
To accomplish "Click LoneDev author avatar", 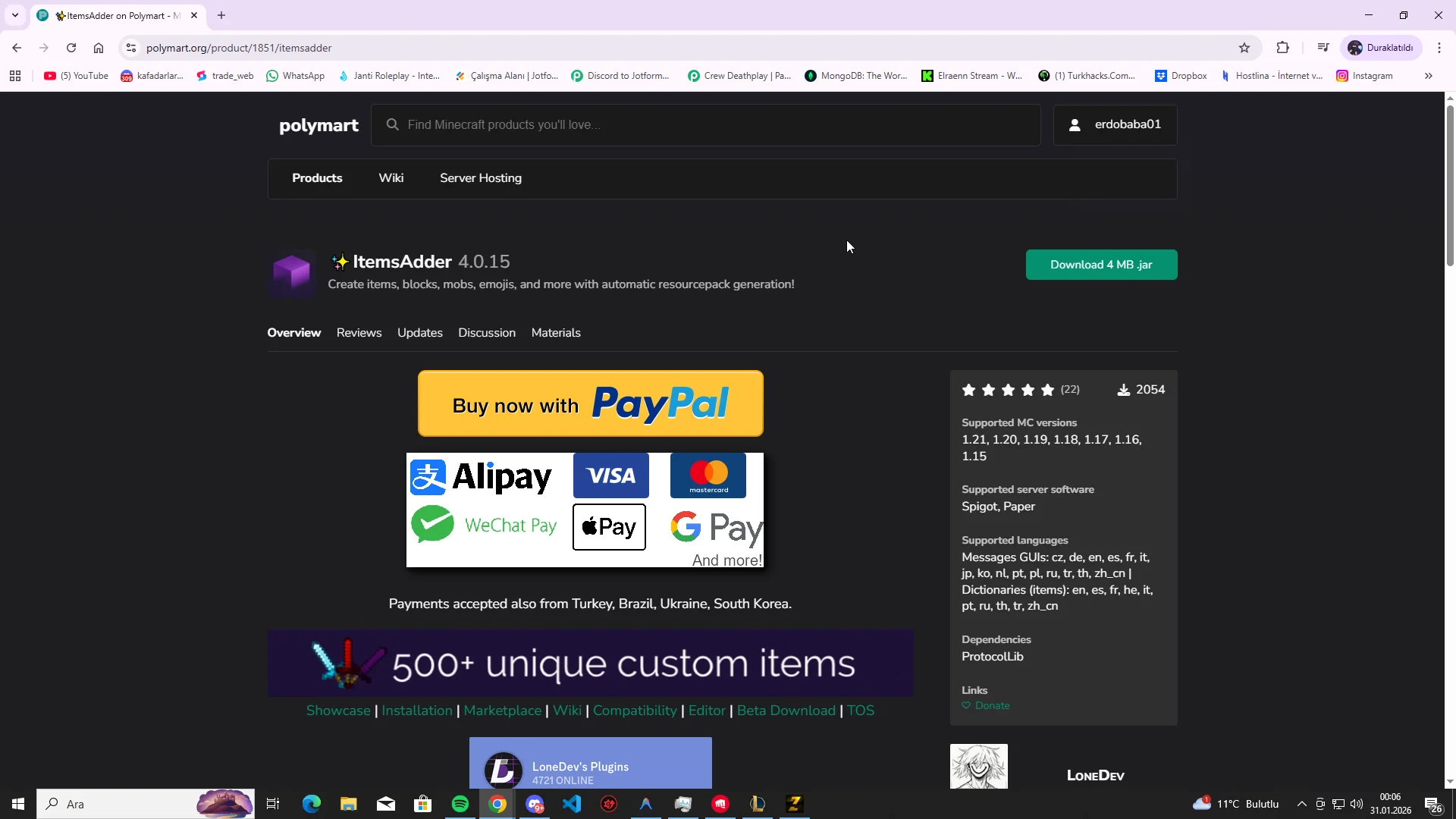I will pyautogui.click(x=979, y=767).
